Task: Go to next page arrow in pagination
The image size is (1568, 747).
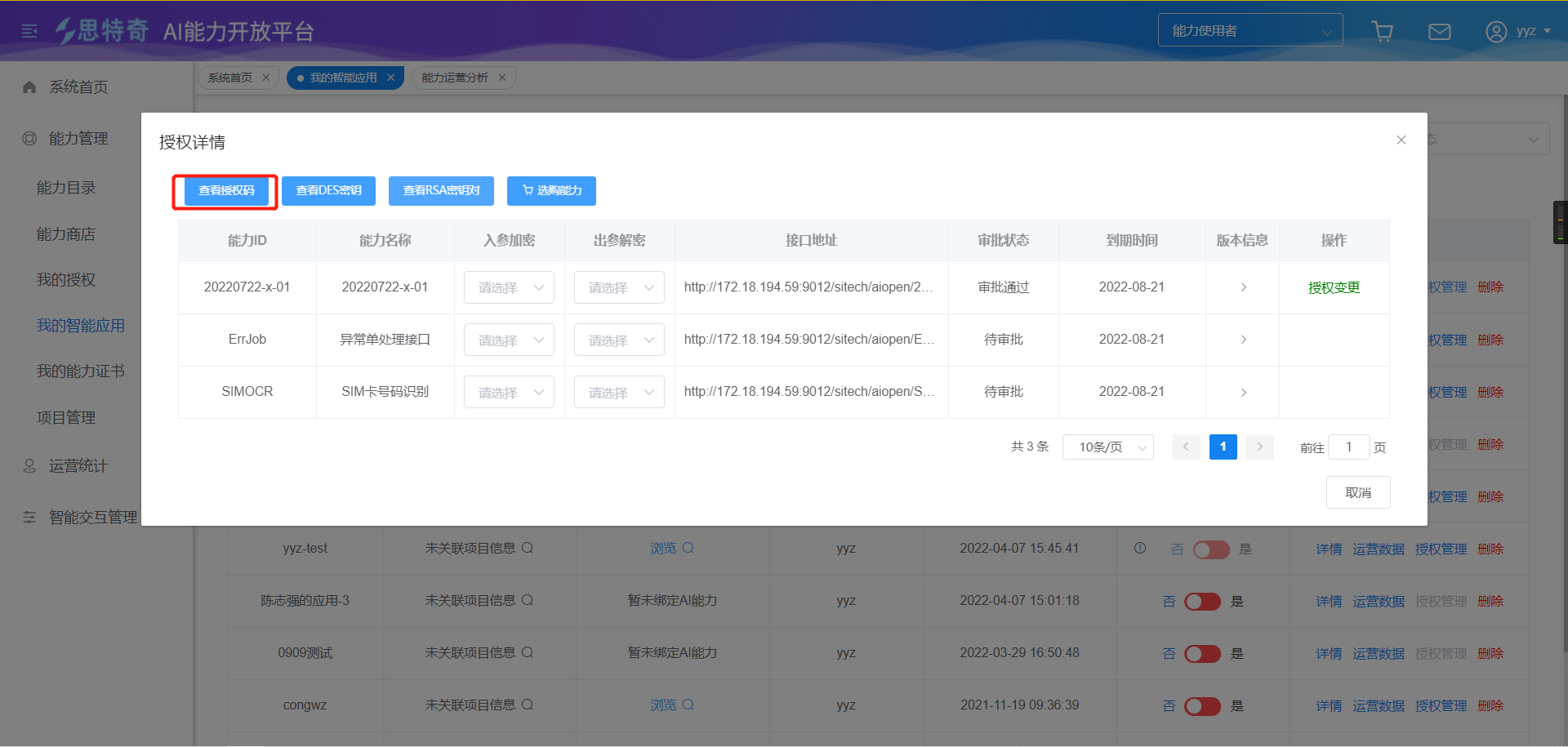Action: (1260, 447)
